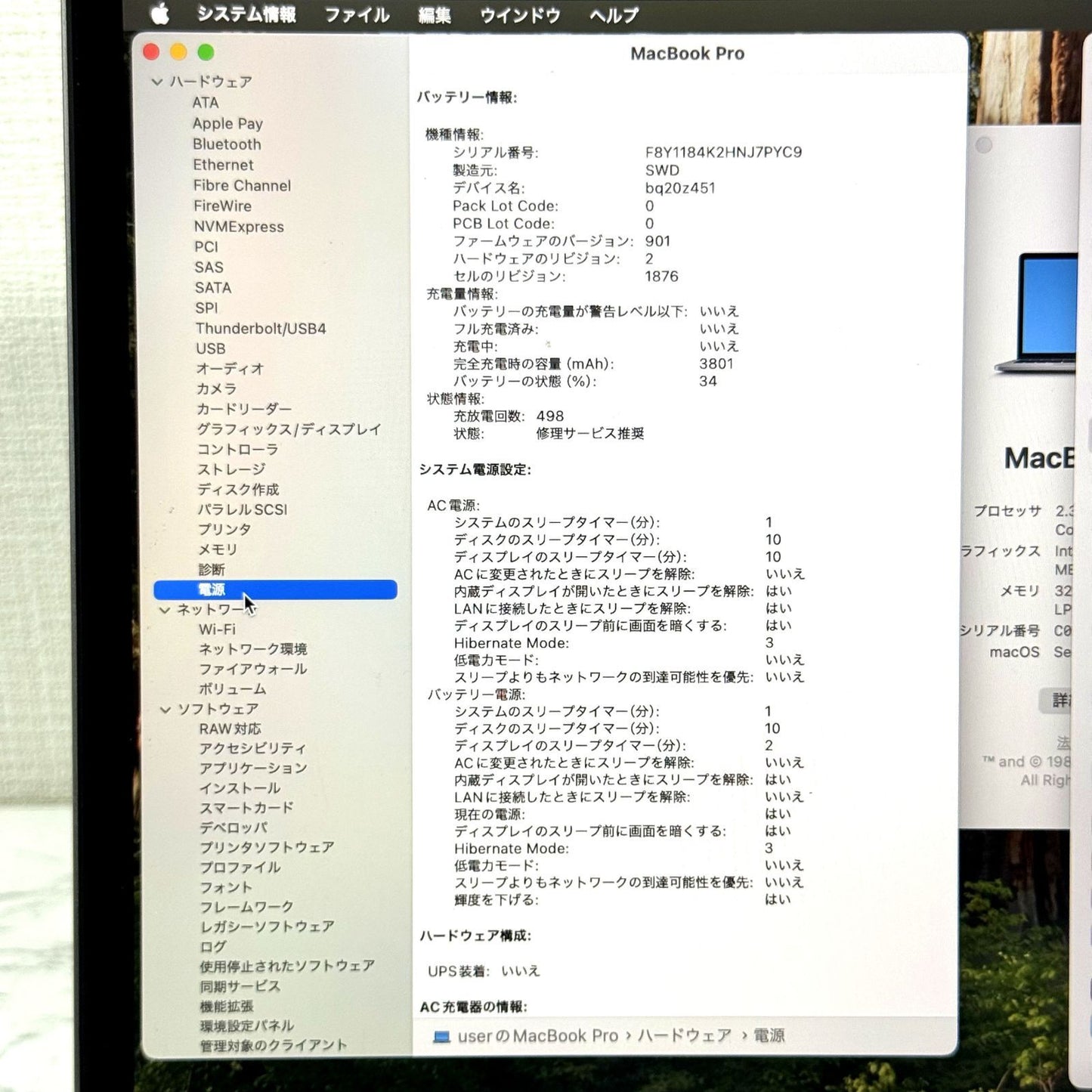1092x1092 pixels.
Task: Select デベロッパ in the sidebar
Action: point(234,828)
